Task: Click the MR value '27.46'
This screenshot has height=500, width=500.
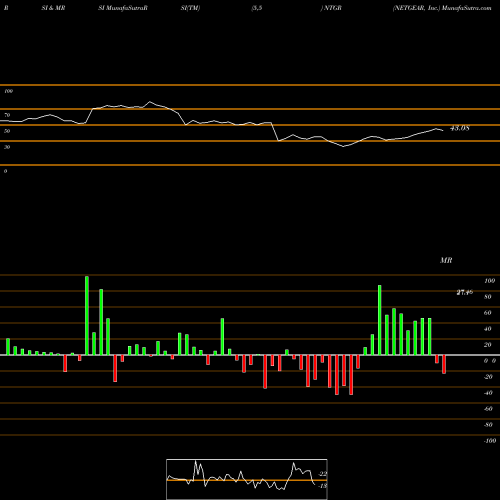Action: pyautogui.click(x=465, y=292)
